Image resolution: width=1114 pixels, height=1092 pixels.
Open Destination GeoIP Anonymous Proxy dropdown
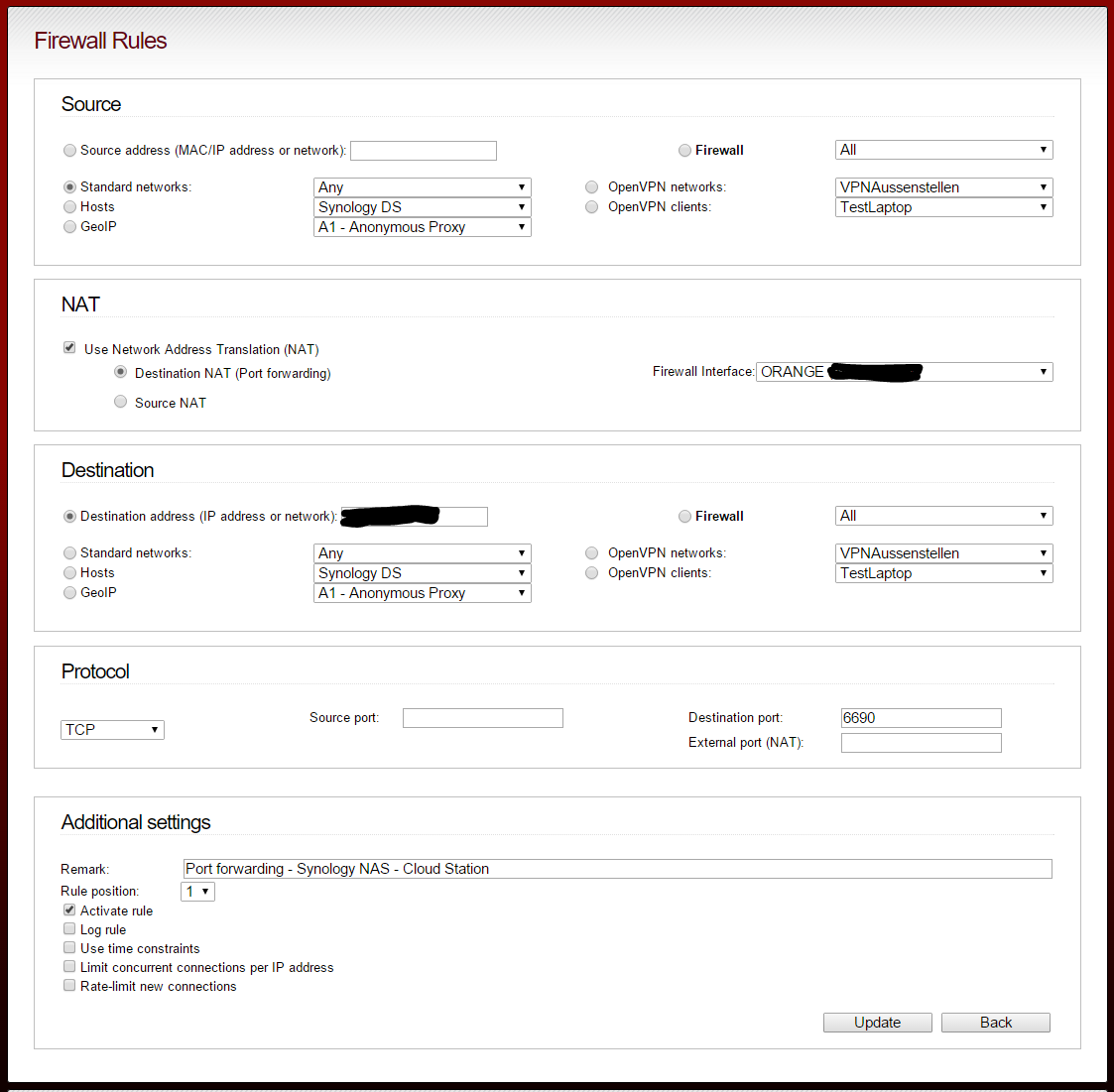pyautogui.click(x=422, y=593)
